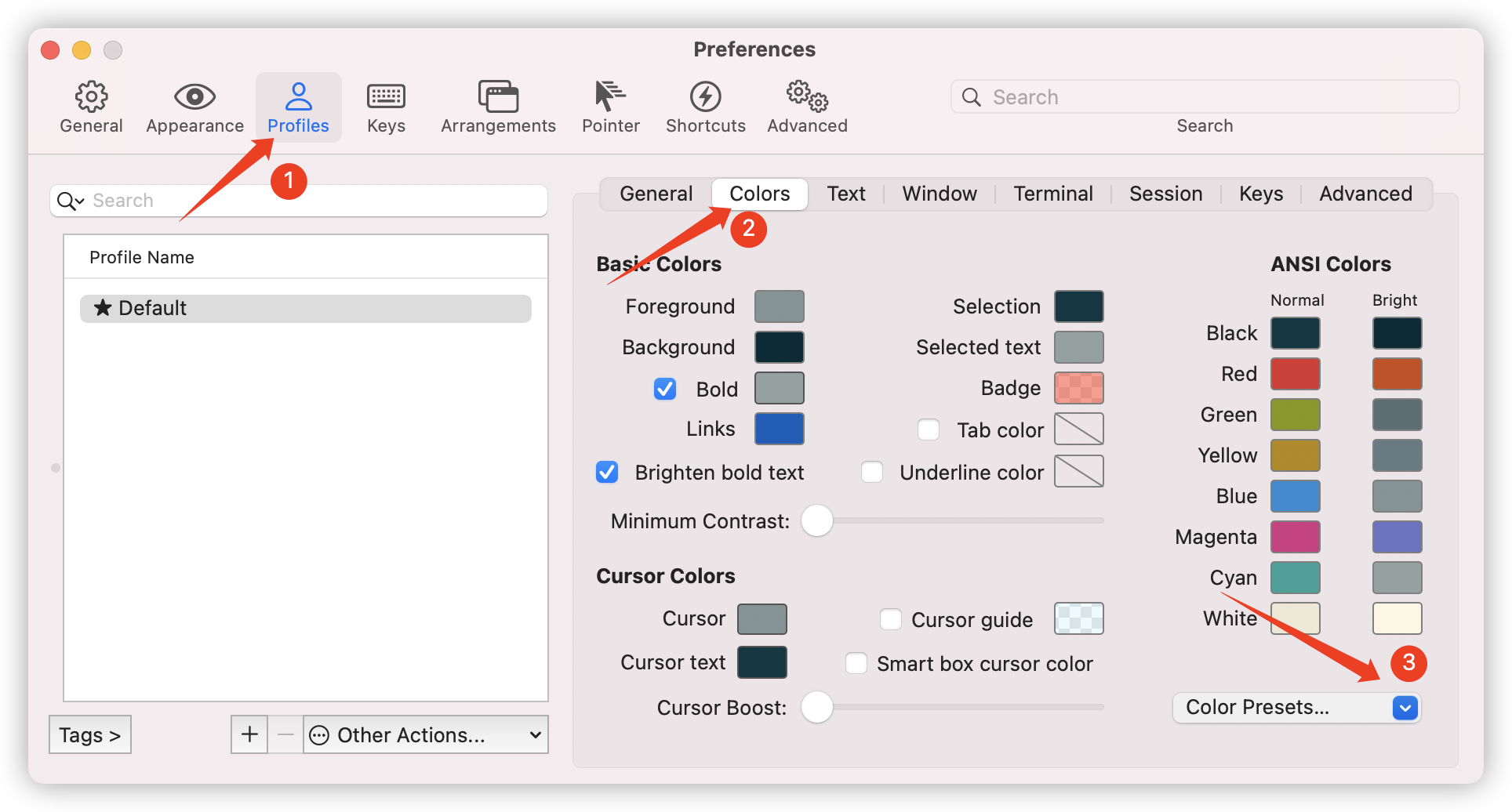
Task: Click the Foreground color swatch
Action: pyautogui.click(x=780, y=306)
